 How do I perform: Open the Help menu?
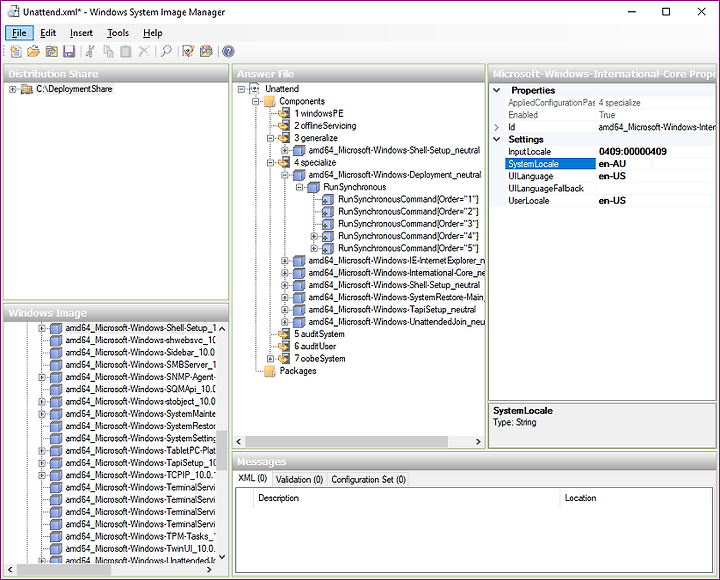(x=152, y=33)
